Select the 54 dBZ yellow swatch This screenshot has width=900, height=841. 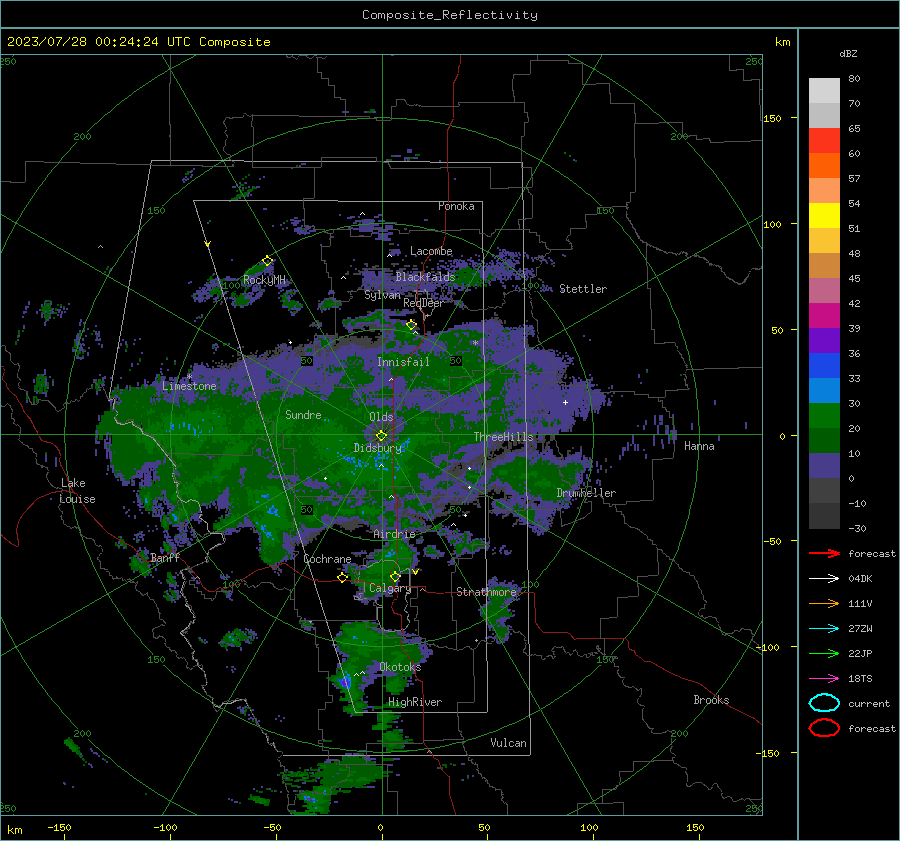824,216
